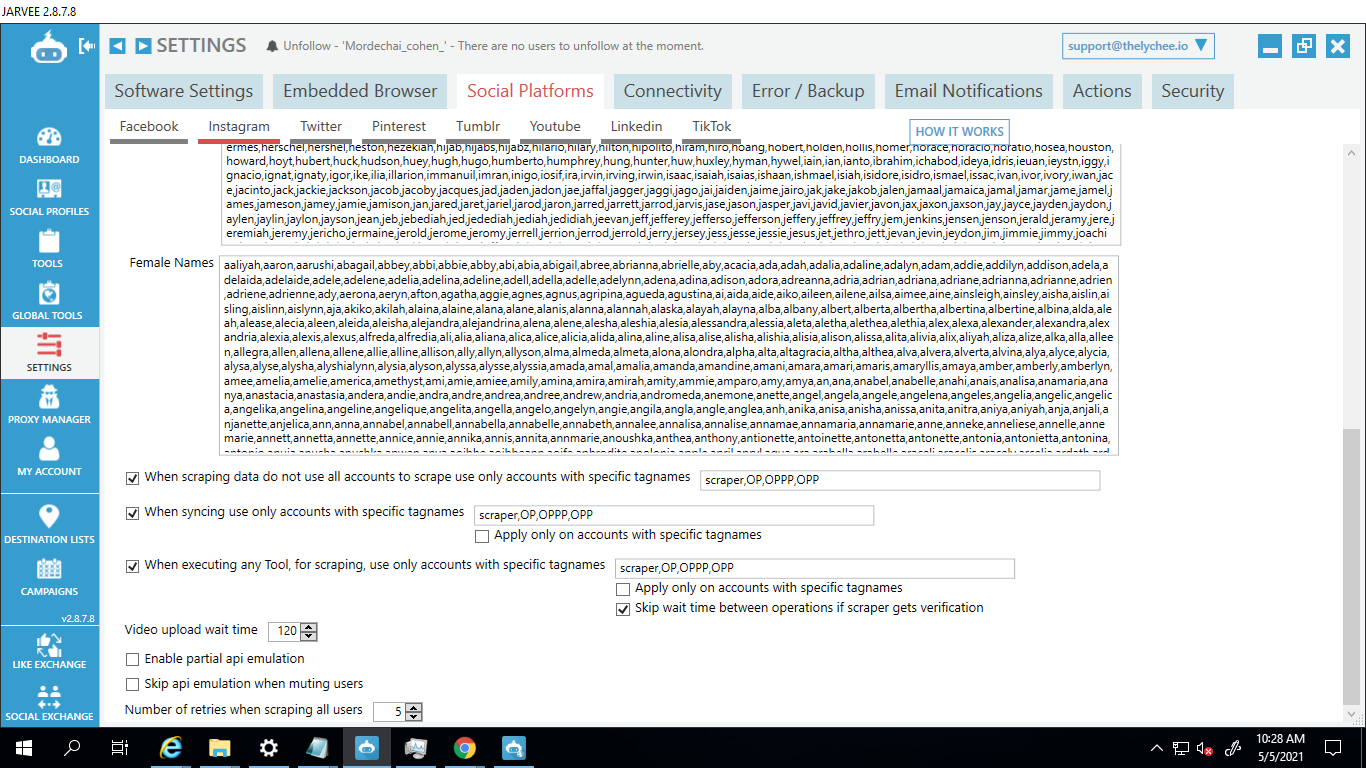Decrease number of retries when scraping
This screenshot has width=1366, height=768.
click(x=414, y=717)
